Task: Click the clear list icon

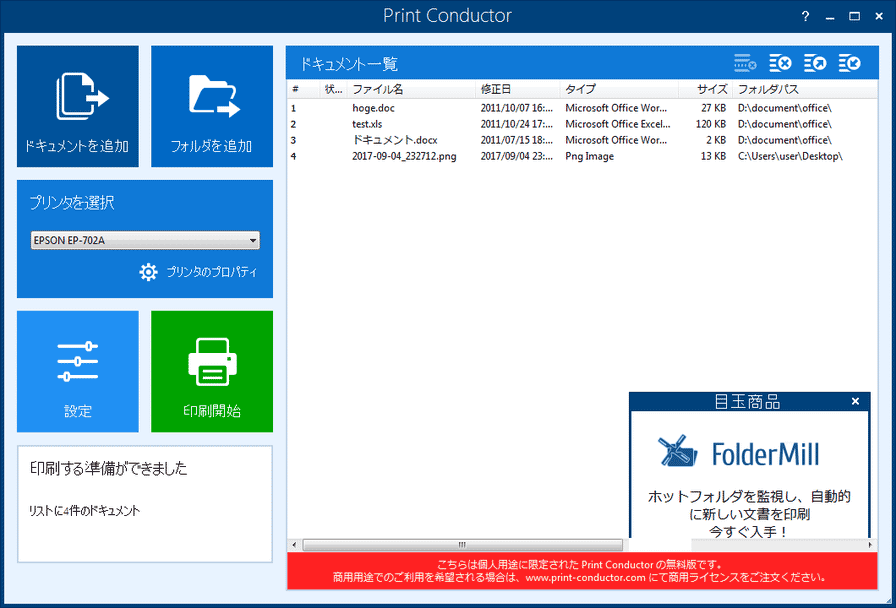Action: (x=780, y=63)
